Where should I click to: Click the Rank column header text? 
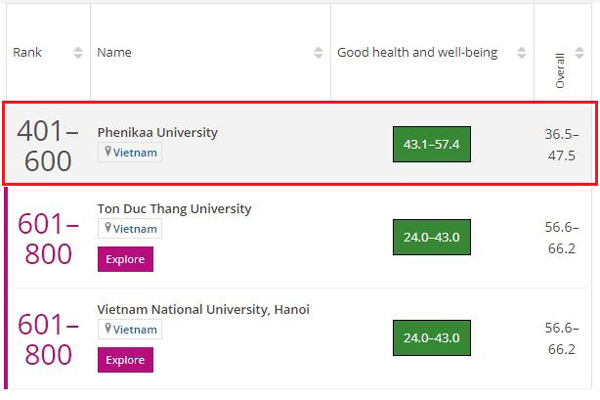coord(27,53)
